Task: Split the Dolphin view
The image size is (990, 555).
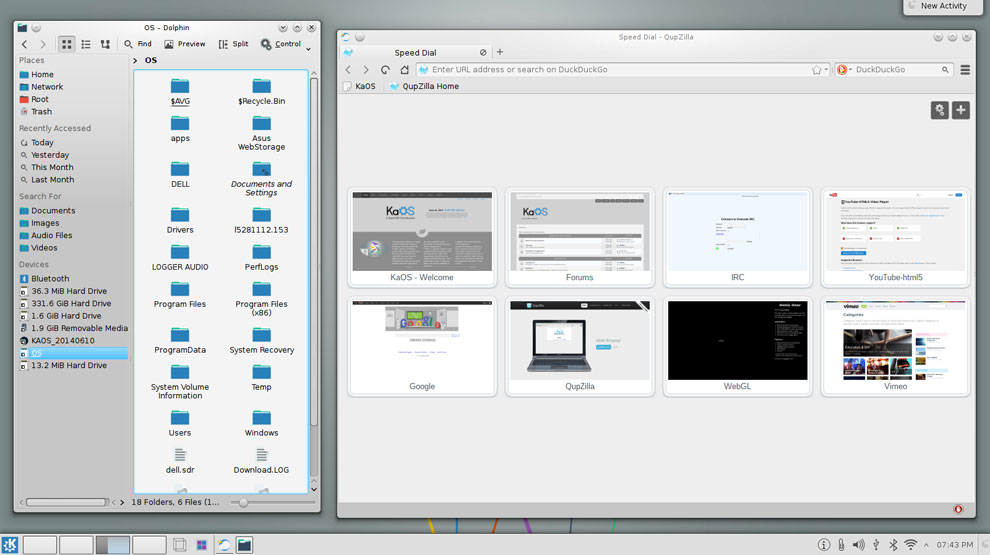Action: point(233,44)
